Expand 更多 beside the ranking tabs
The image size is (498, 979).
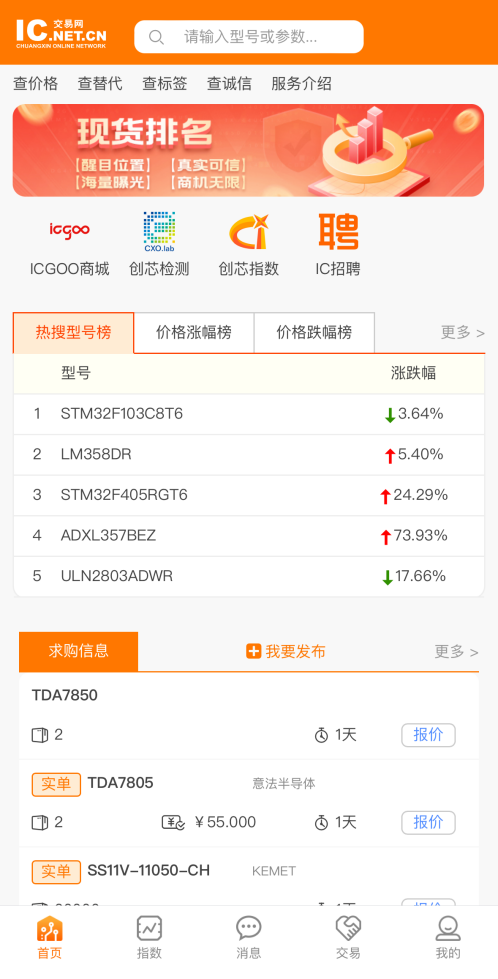[x=462, y=333]
